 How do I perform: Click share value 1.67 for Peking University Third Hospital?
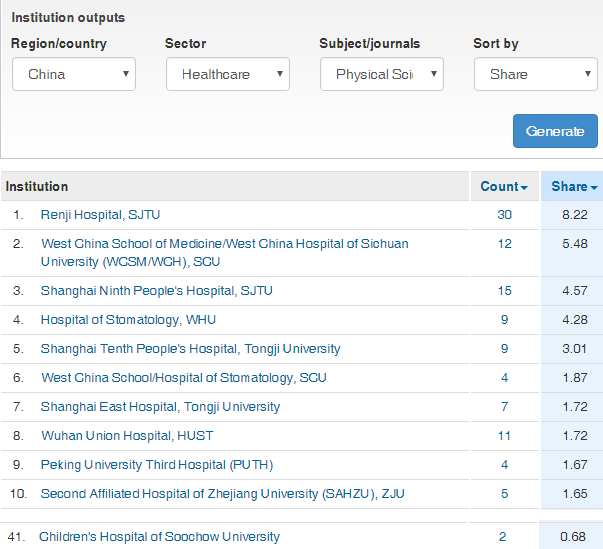[x=575, y=465]
